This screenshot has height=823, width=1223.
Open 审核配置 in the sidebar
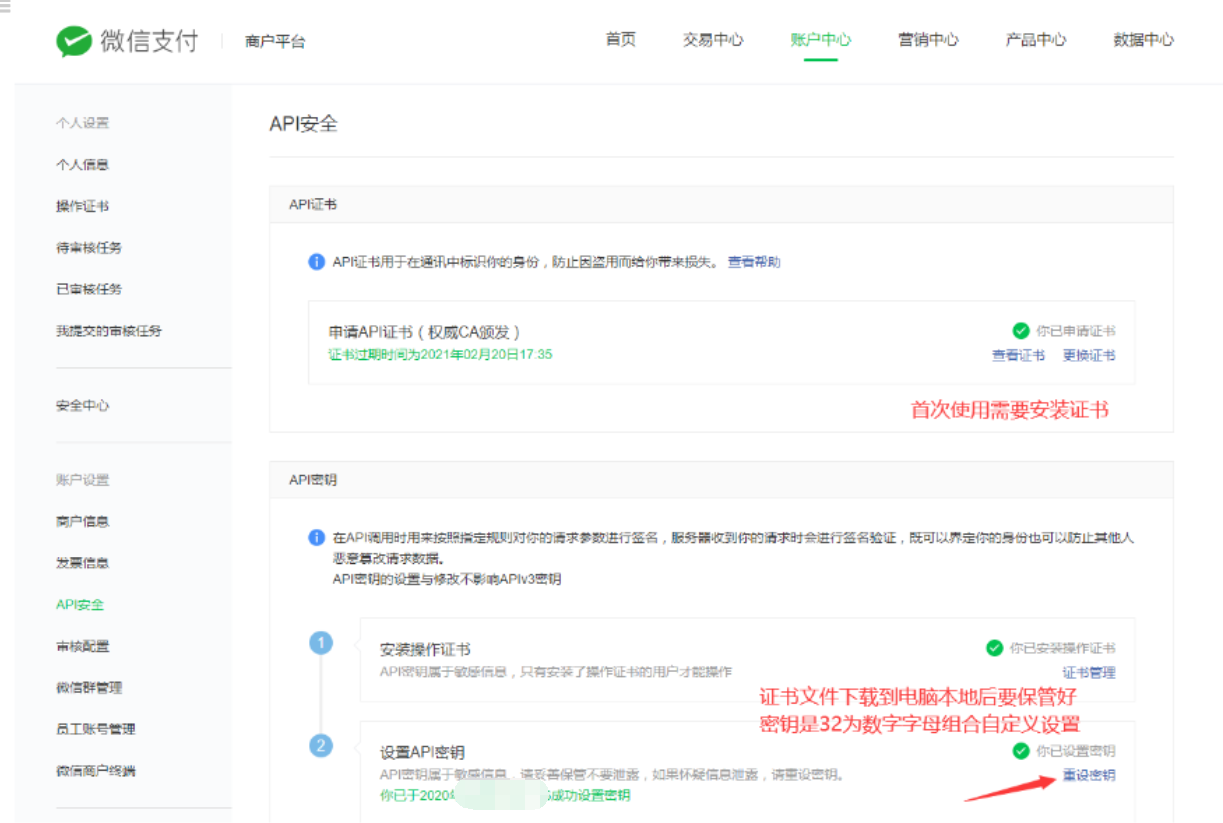pyautogui.click(x=82, y=647)
